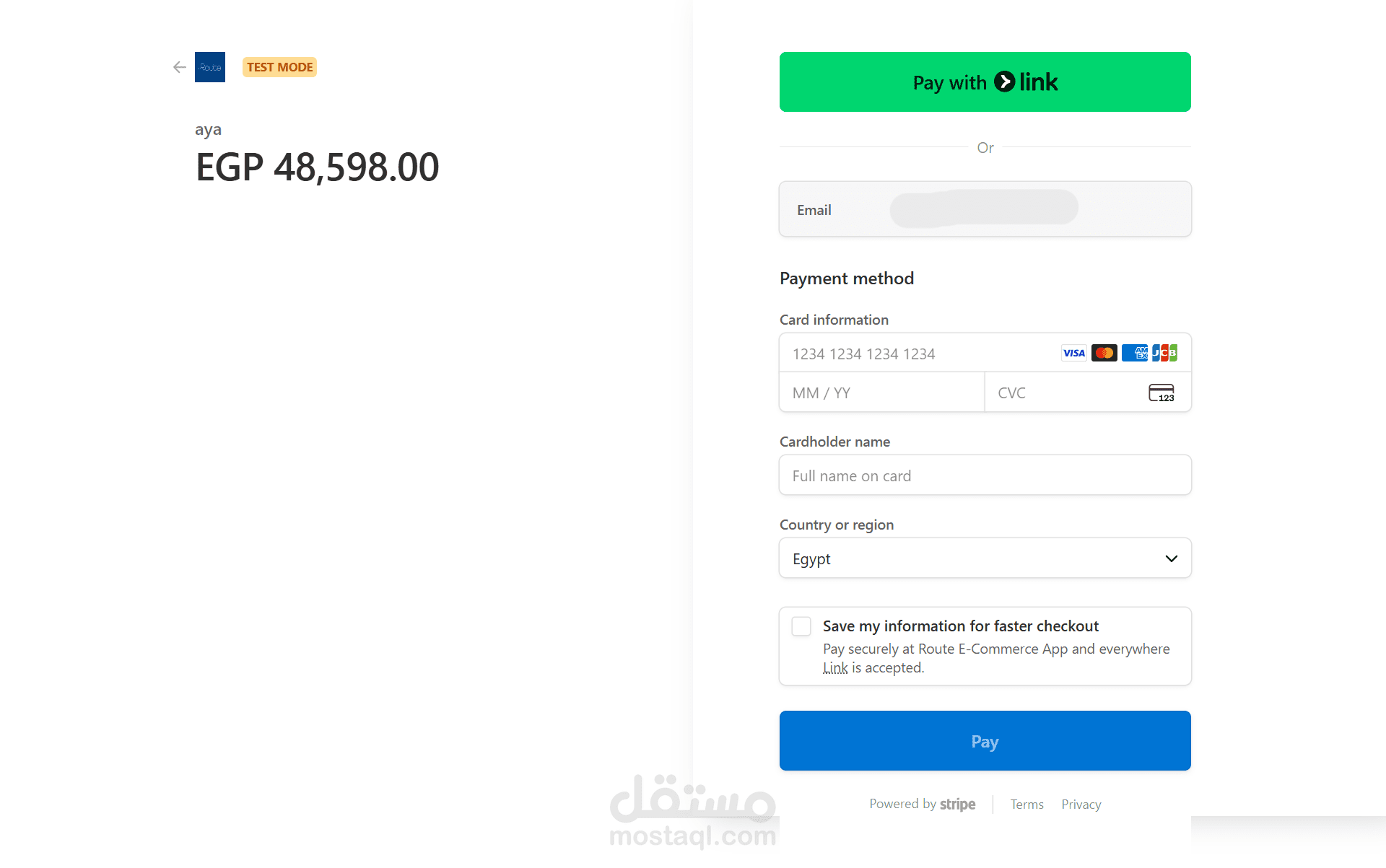Click the Mastercard icon

1104,353
